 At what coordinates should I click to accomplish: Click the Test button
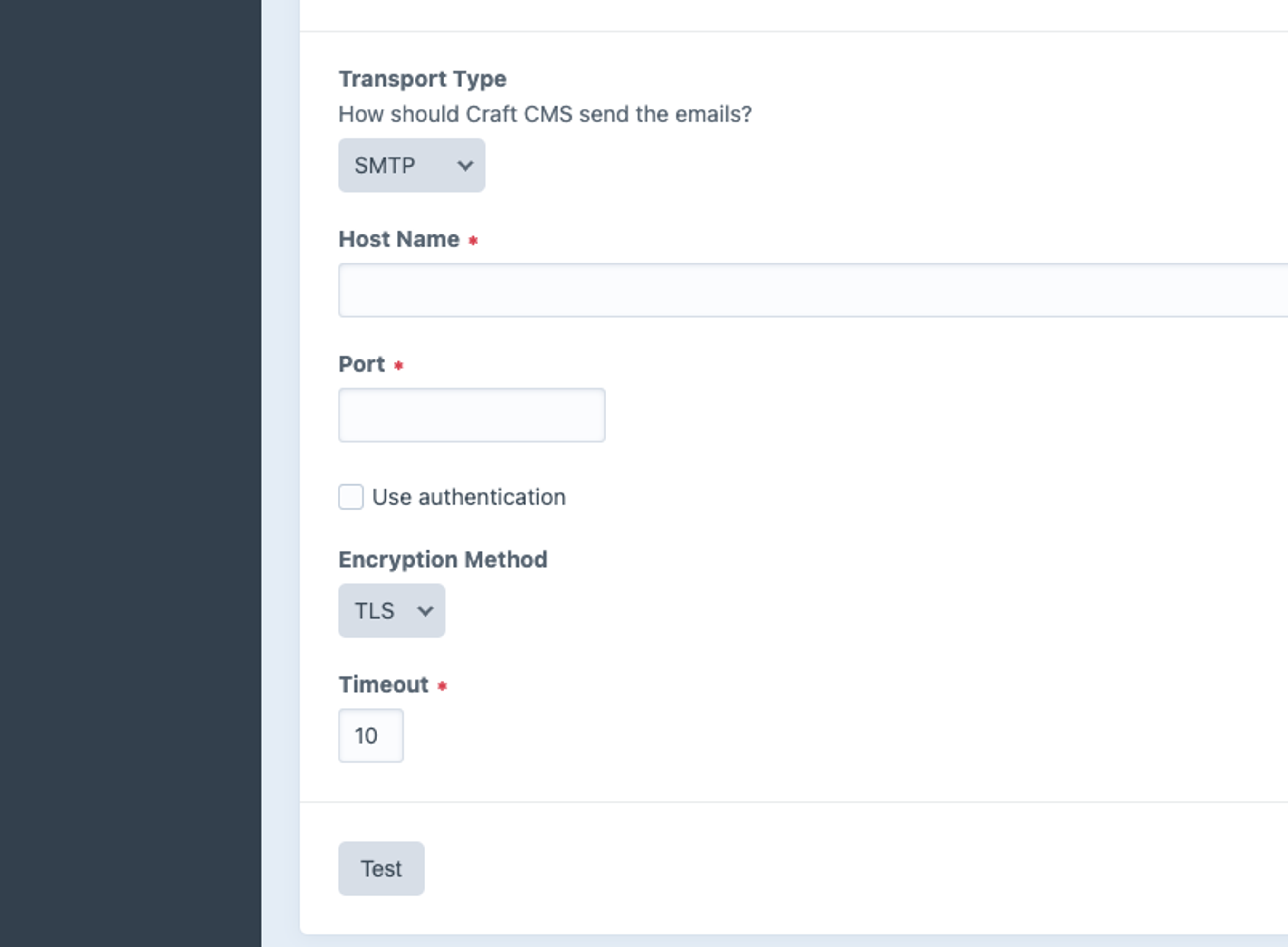381,868
